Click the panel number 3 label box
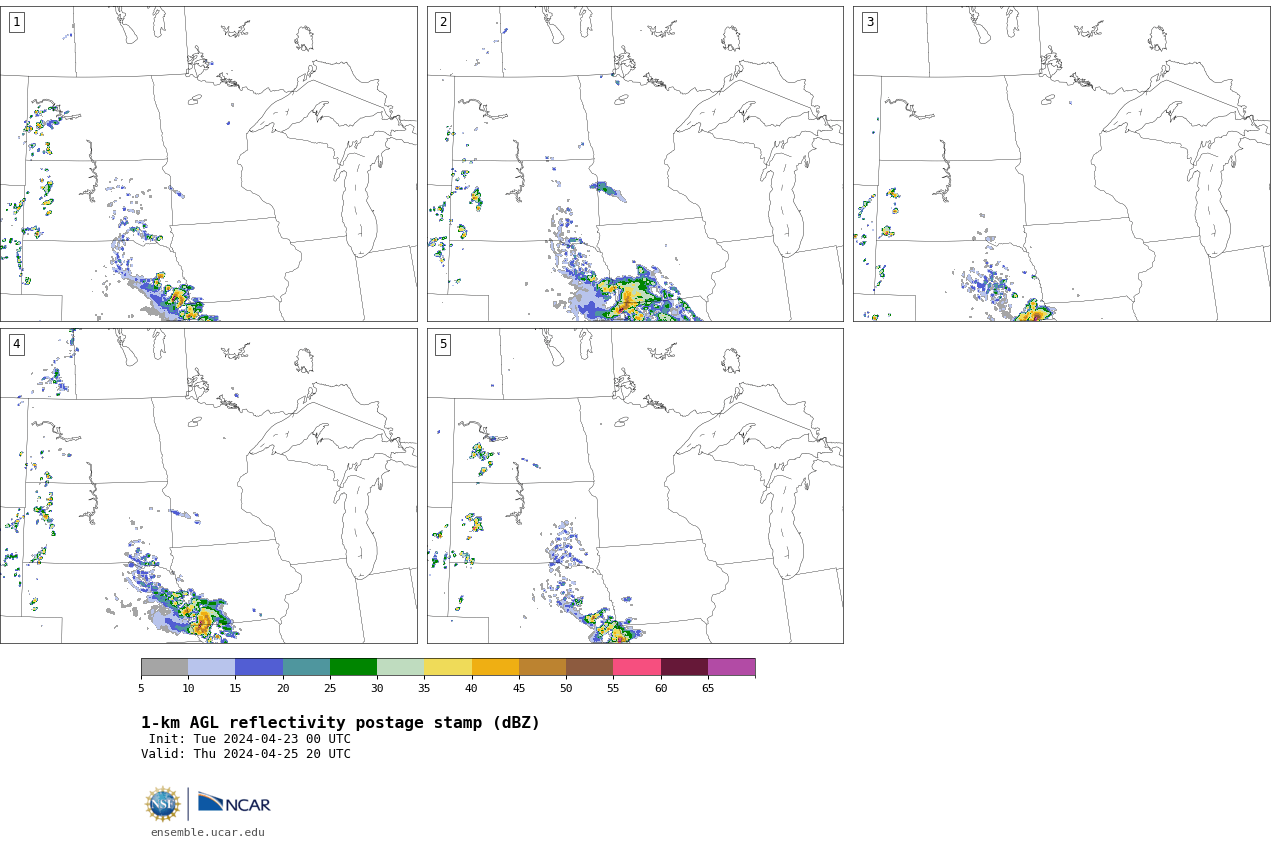This screenshot has height=844, width=1280. [x=869, y=22]
